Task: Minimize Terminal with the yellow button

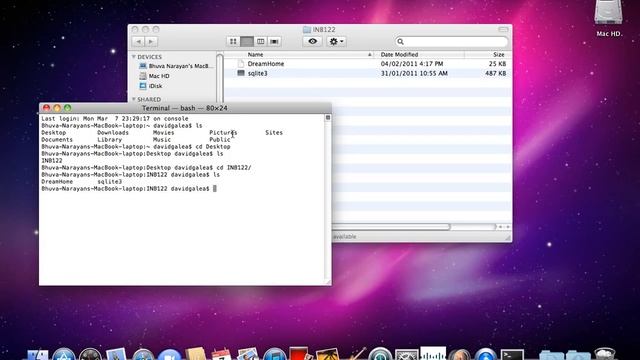Action: [x=57, y=108]
